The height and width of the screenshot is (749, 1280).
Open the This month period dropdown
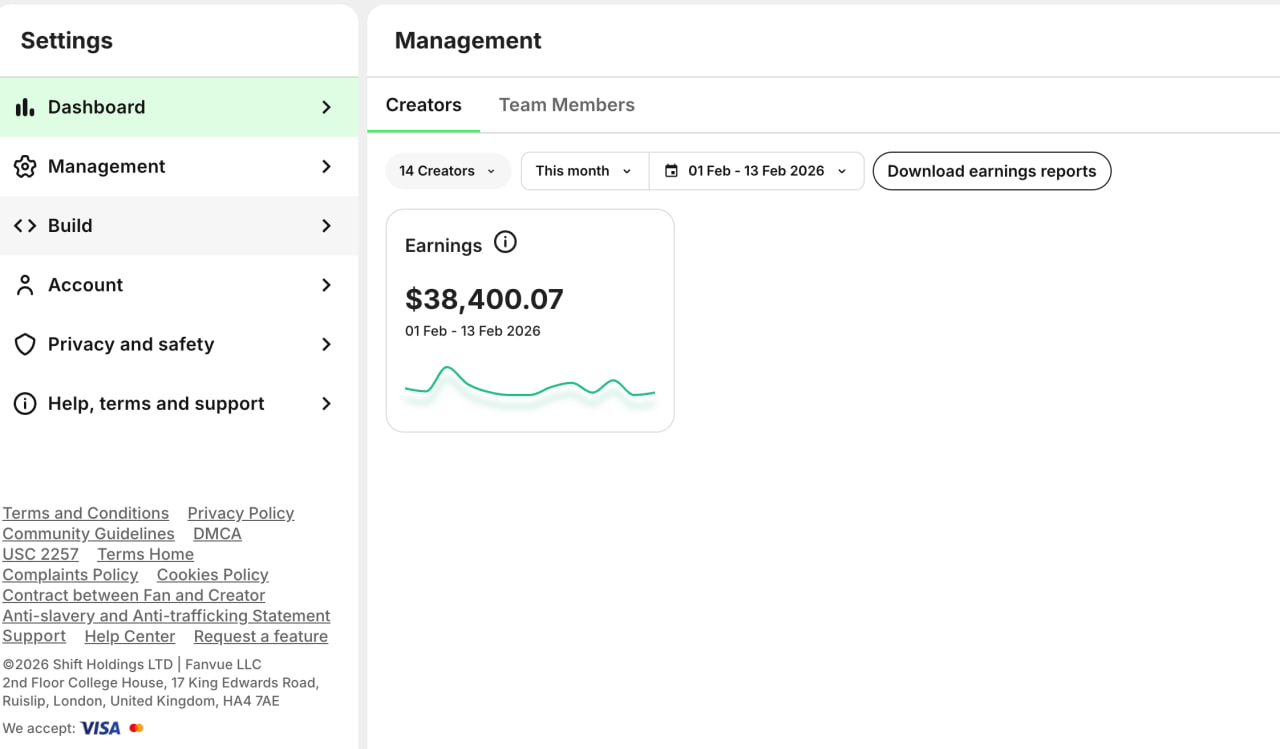585,171
